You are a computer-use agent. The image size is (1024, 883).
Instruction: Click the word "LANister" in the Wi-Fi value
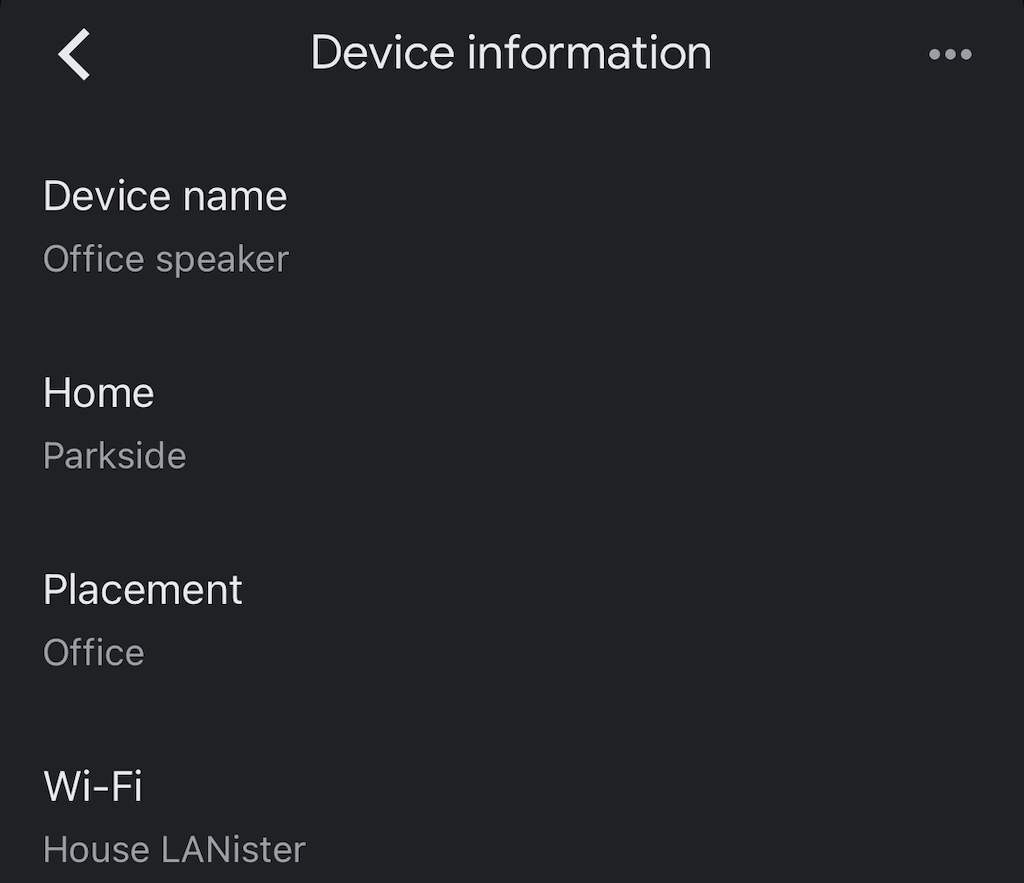[x=233, y=850]
